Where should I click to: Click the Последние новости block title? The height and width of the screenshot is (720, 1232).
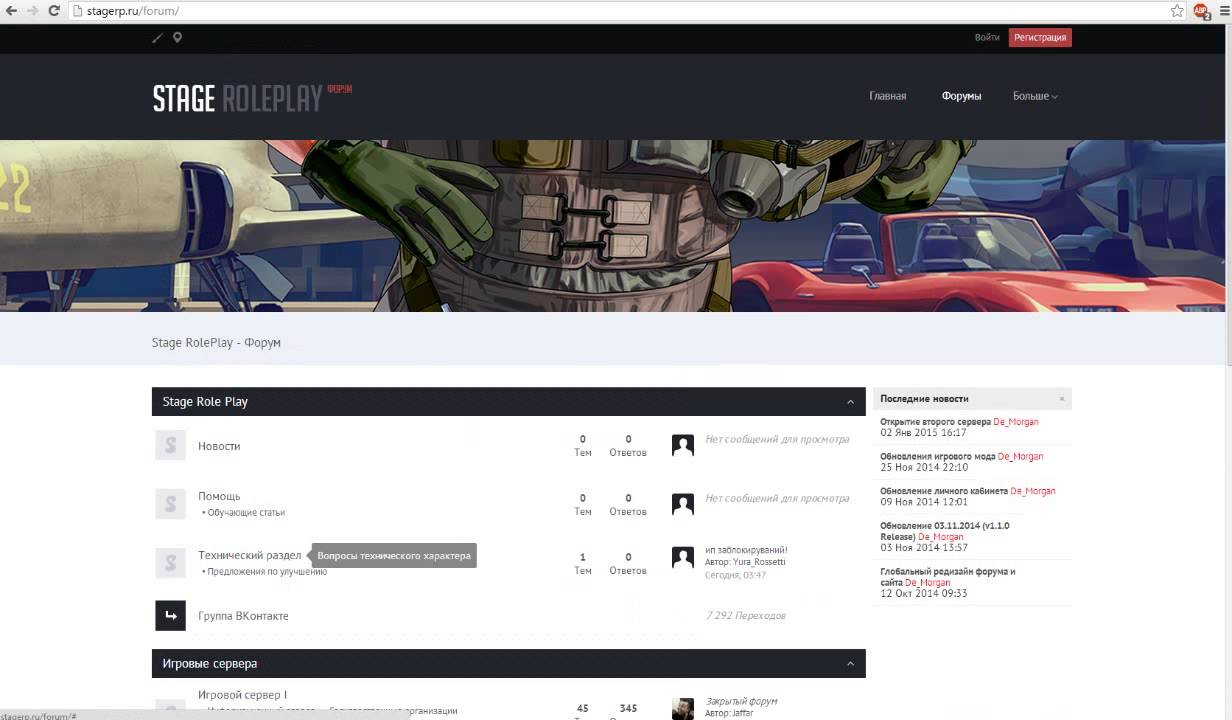pos(924,398)
